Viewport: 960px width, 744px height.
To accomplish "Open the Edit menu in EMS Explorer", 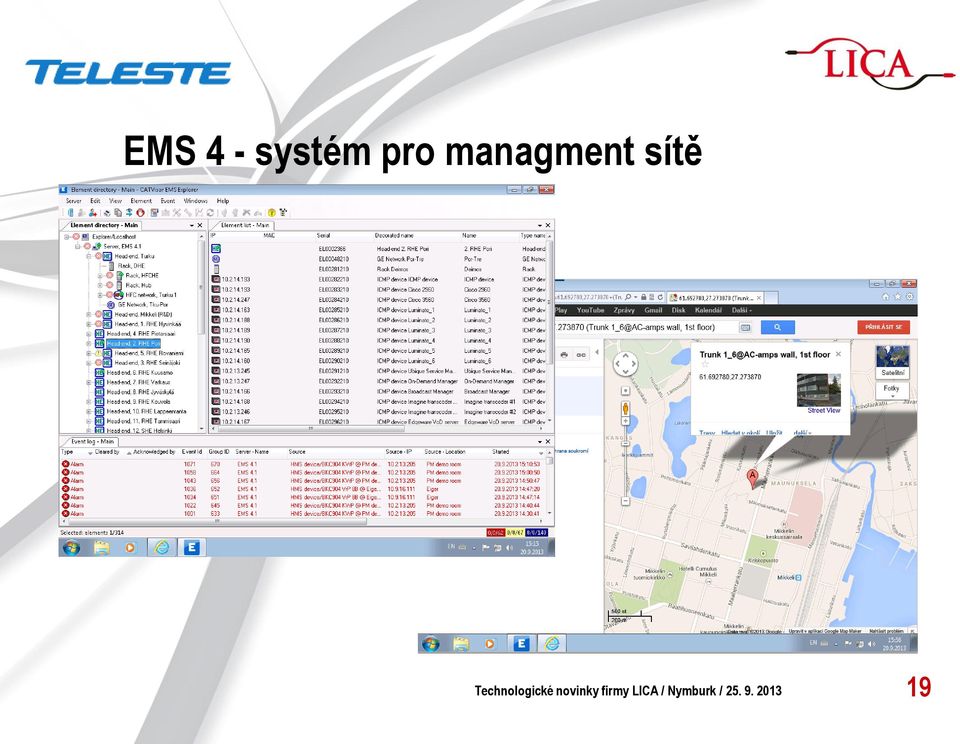I will tap(96, 201).
